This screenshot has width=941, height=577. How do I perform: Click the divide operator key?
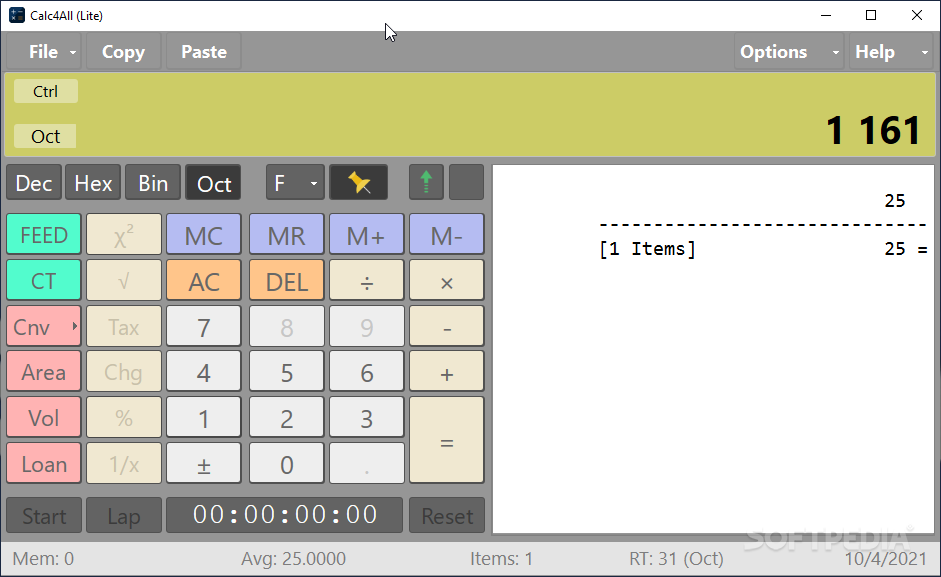tap(366, 280)
